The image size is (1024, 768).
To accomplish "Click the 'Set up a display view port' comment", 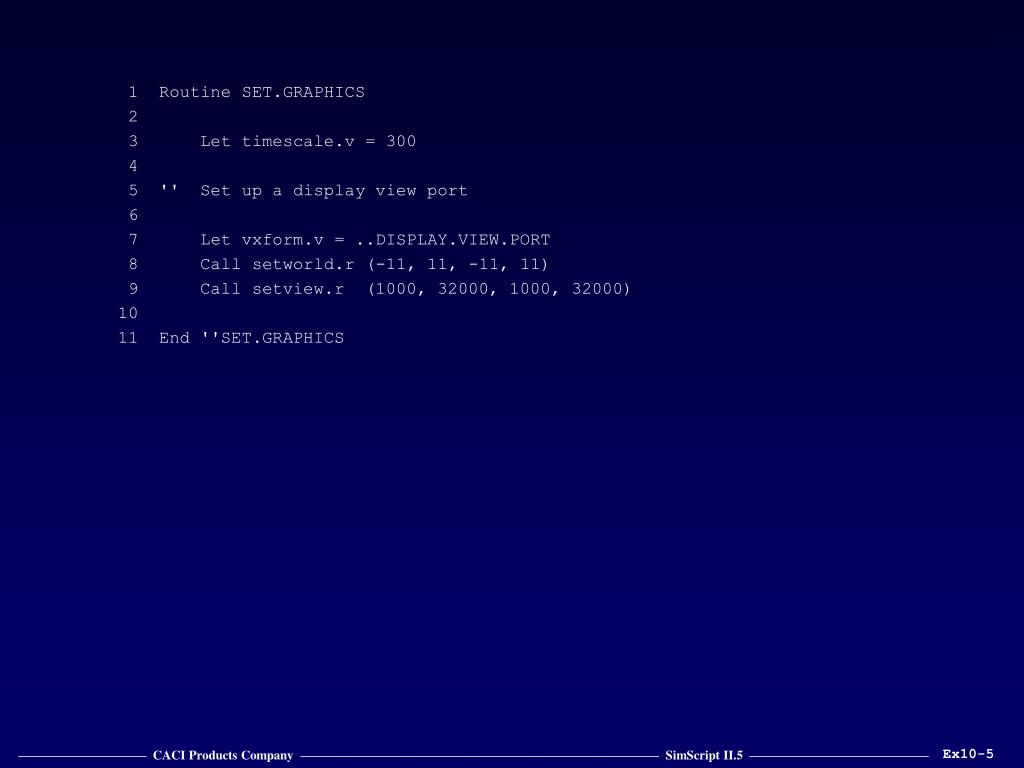I will tap(334, 191).
